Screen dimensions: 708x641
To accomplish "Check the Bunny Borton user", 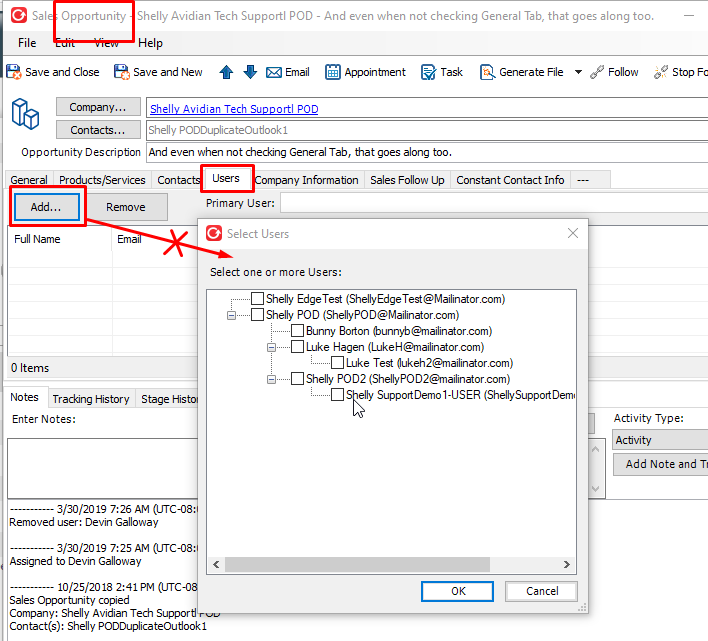I will [x=297, y=330].
